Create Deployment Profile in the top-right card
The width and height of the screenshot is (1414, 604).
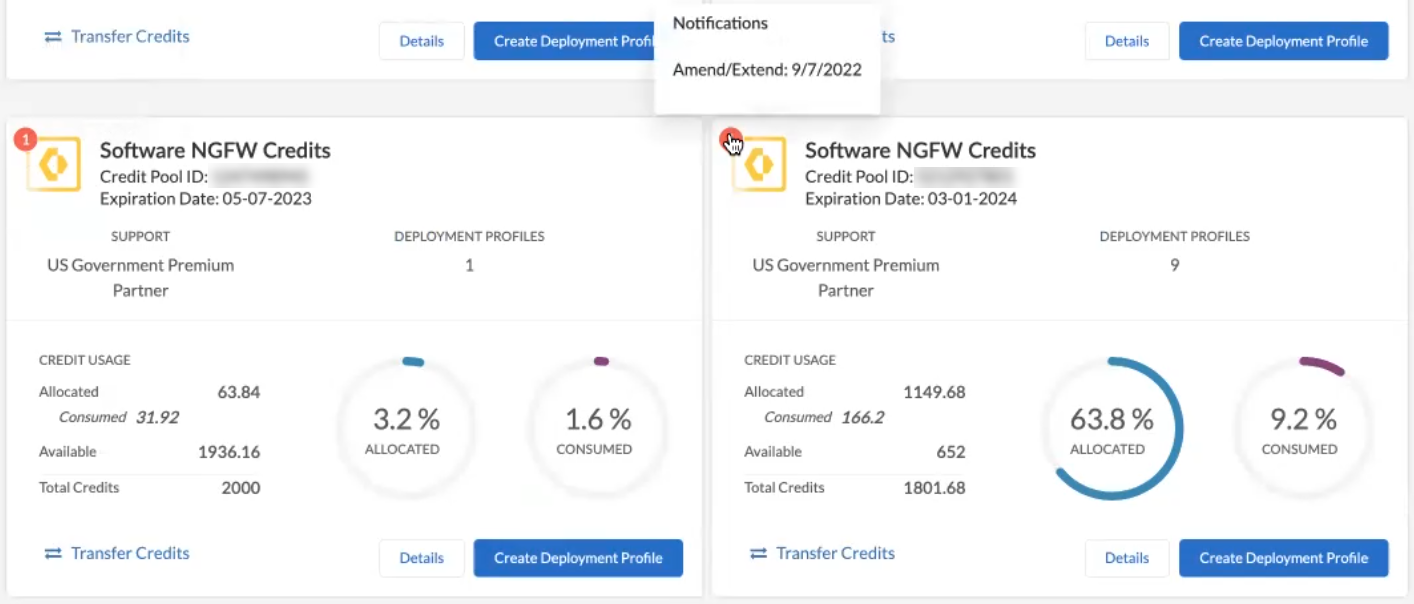coord(1284,41)
